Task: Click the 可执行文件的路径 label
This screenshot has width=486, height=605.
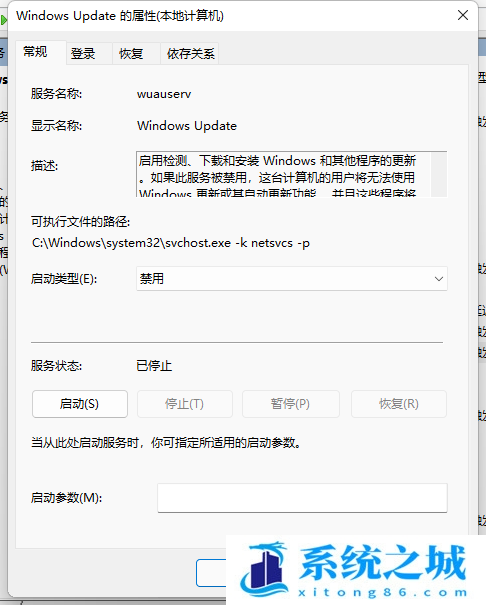Action: [80, 222]
